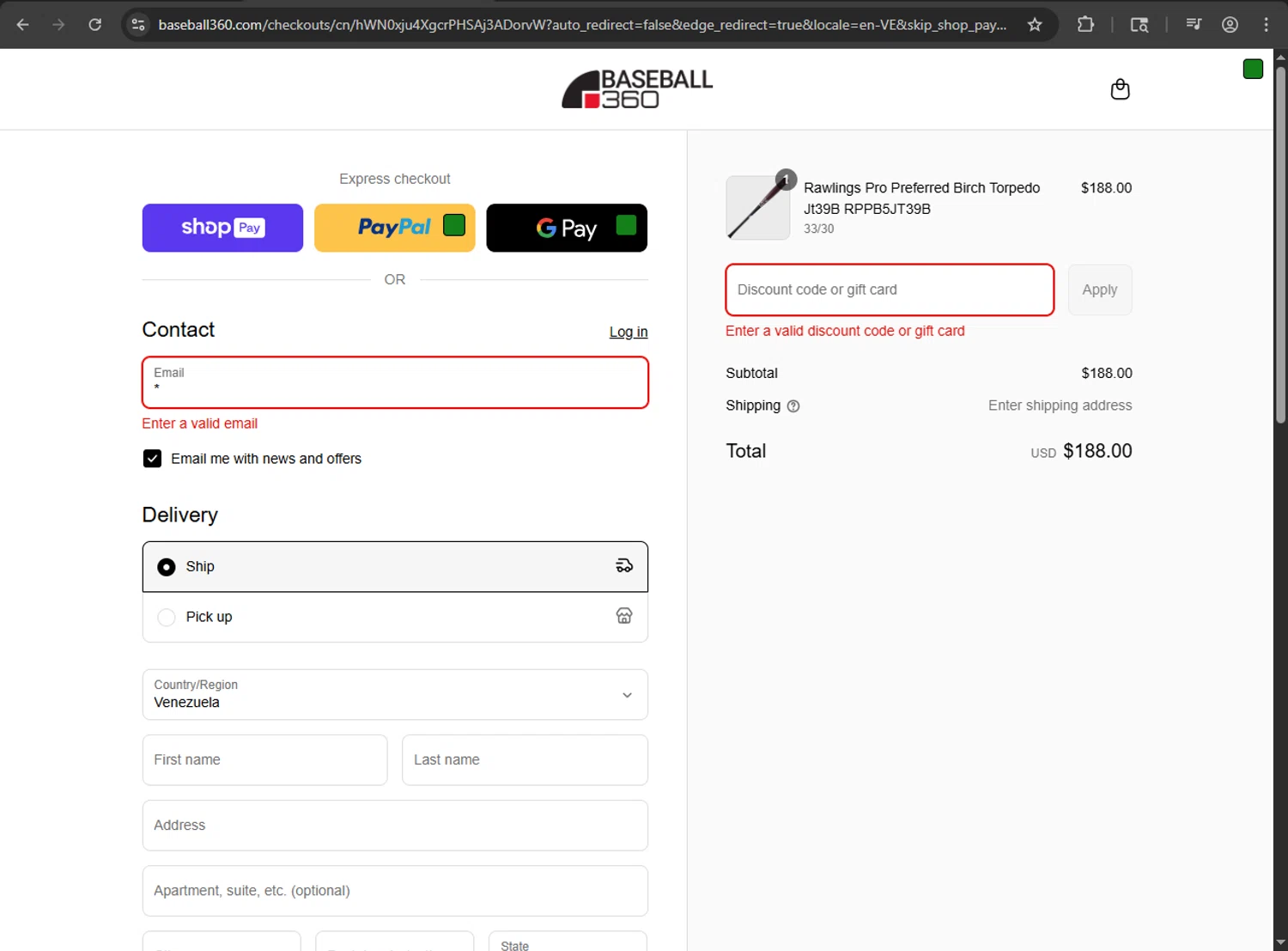Open the browser profile icon
Image resolution: width=1288 pixels, height=951 pixels.
pyautogui.click(x=1230, y=24)
